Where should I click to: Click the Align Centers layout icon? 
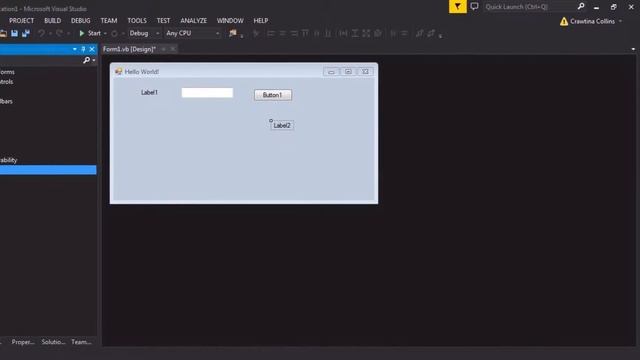282,33
